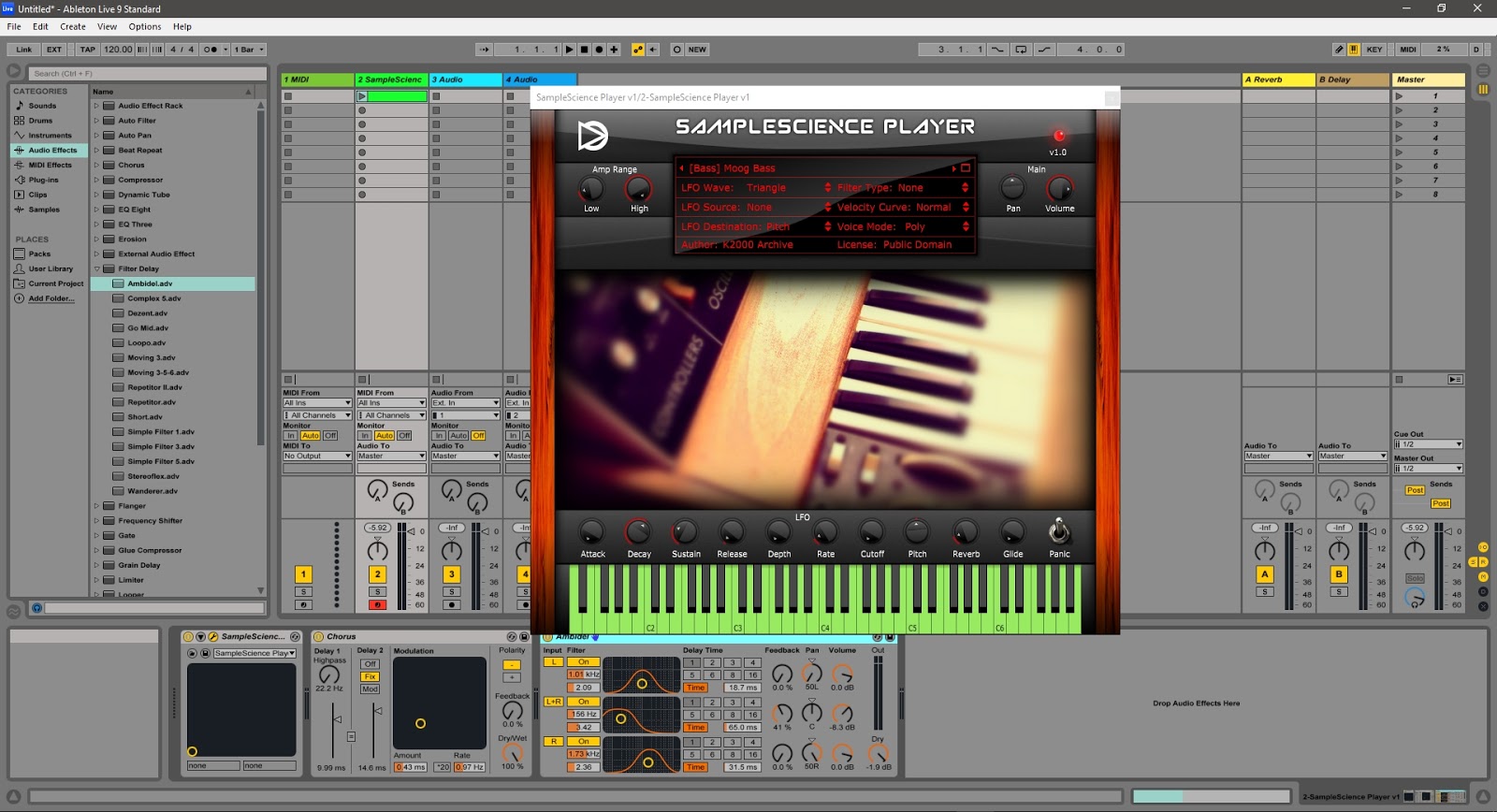This screenshot has height=812, width=1497.
Task: Toggle the Computer MIDI Keyboard icon
Action: tap(1354, 50)
